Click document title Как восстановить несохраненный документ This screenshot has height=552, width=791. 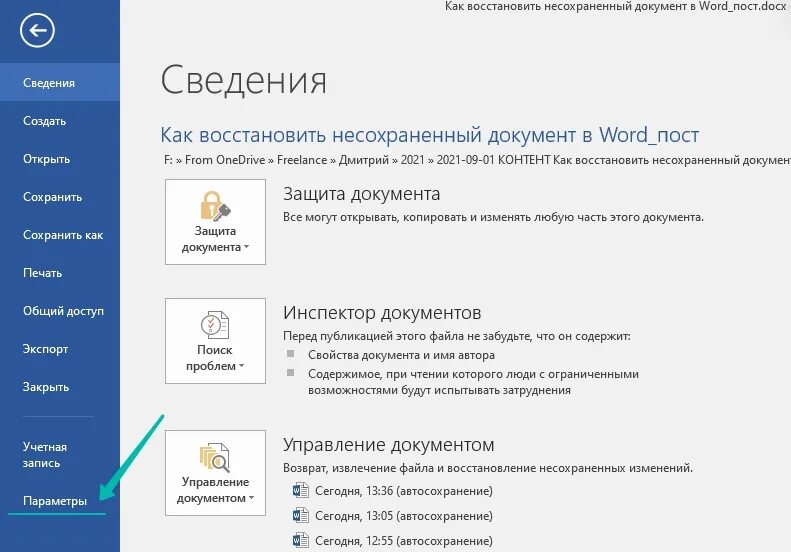(430, 135)
